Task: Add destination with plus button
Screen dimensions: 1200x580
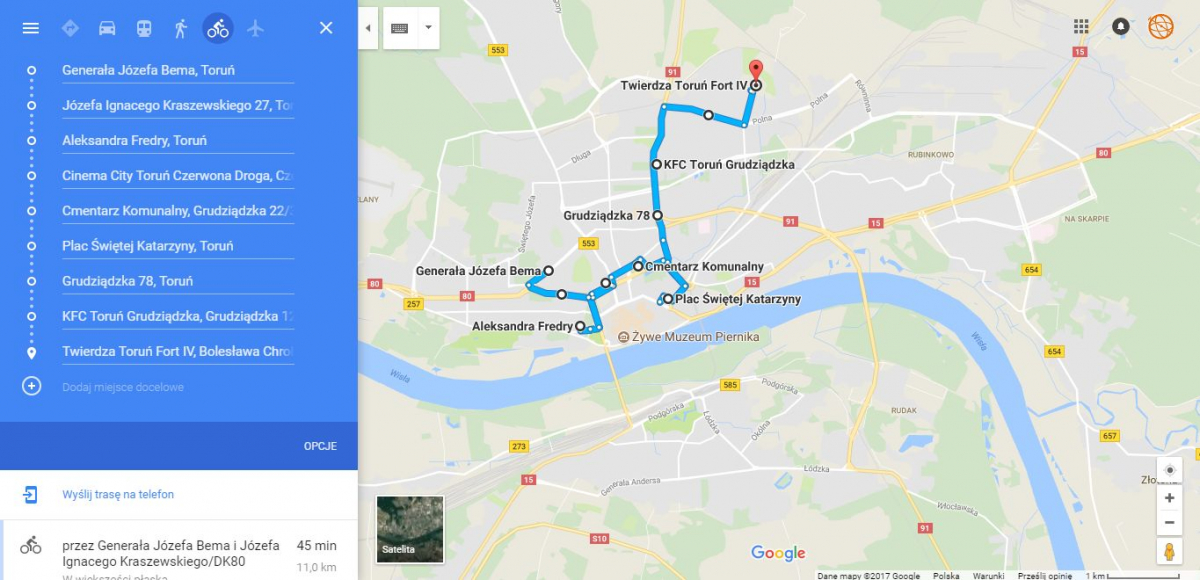Action: 31,386
